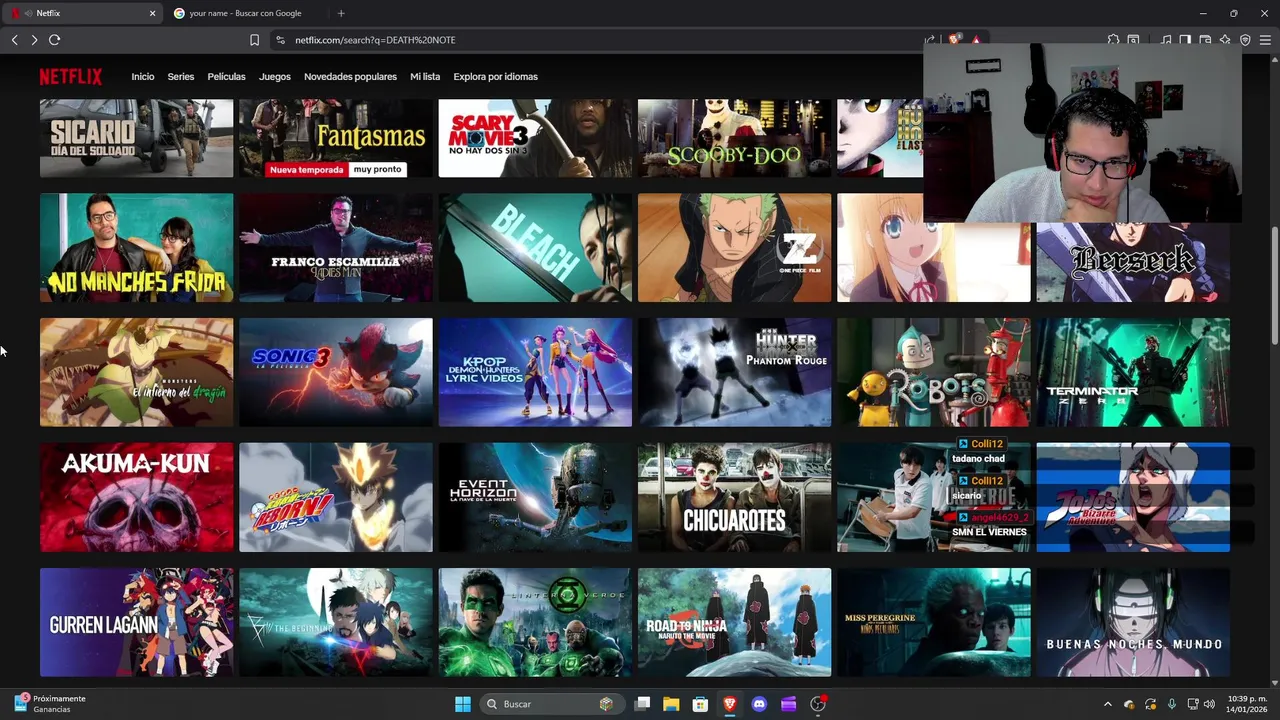Switch to the 'your name - Buscar con Google' tab
Screen dimensions: 1280x720
pos(245,13)
